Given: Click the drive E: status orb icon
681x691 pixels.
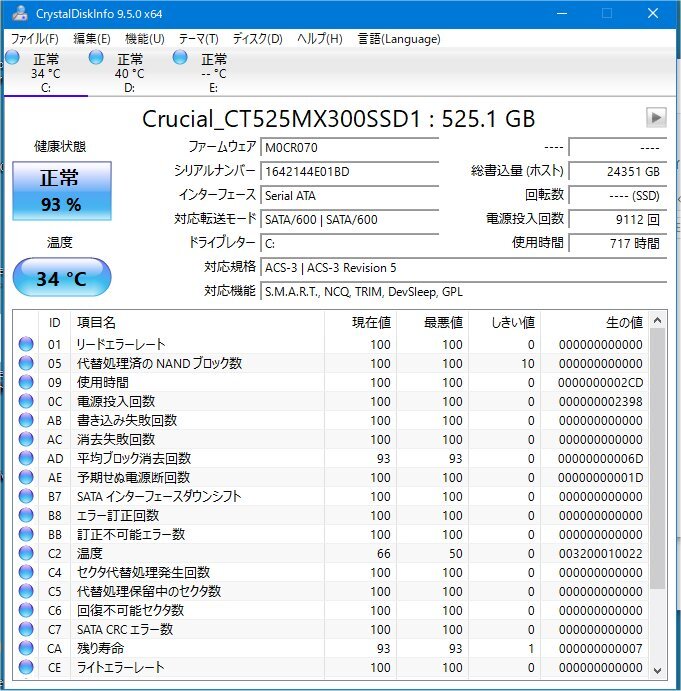Looking at the screenshot, I should pos(179,57).
